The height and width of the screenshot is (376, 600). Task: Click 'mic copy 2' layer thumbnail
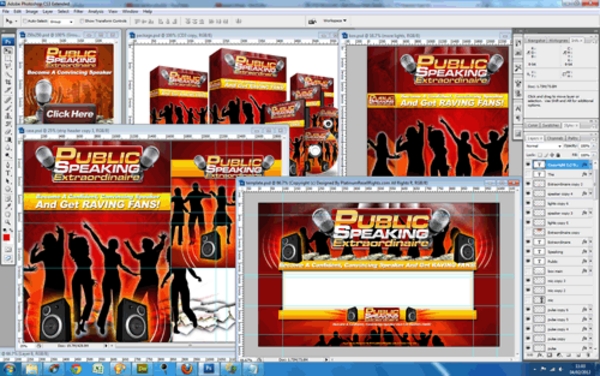coord(539,290)
